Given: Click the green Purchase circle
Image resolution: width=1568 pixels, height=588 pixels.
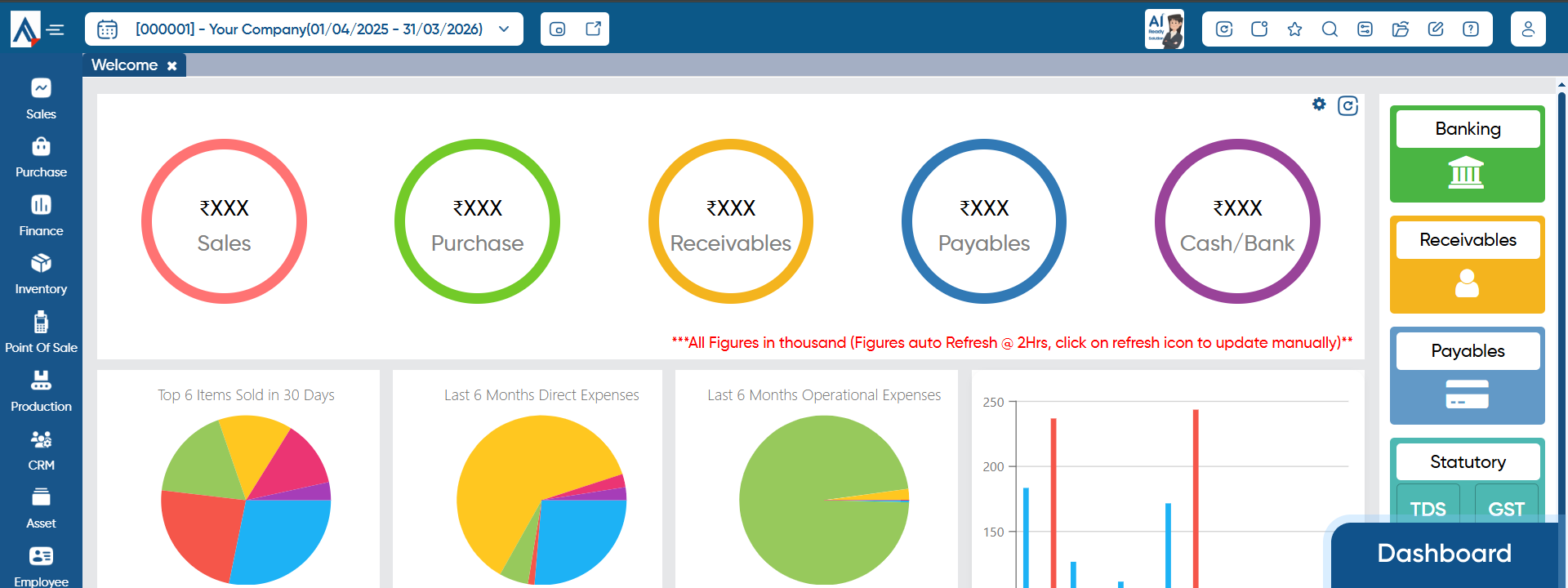Looking at the screenshot, I should pyautogui.click(x=477, y=221).
